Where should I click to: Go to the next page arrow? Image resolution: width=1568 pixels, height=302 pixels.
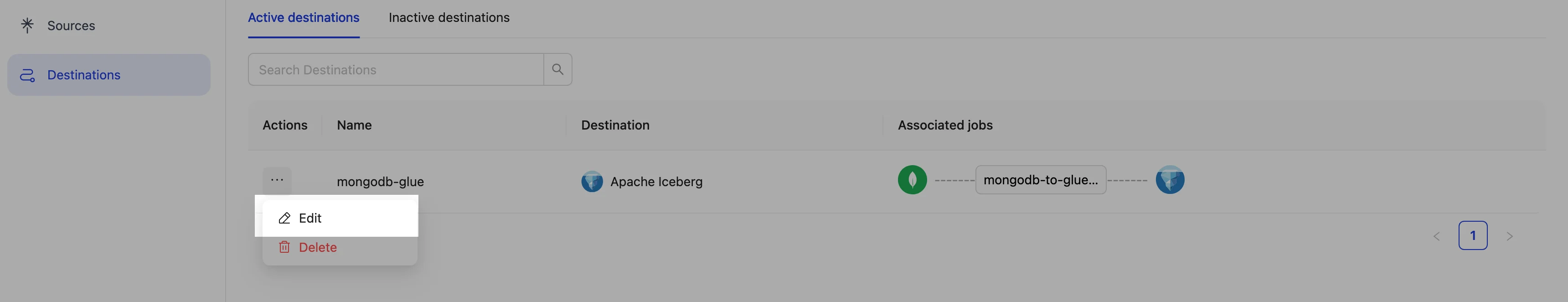(1509, 236)
